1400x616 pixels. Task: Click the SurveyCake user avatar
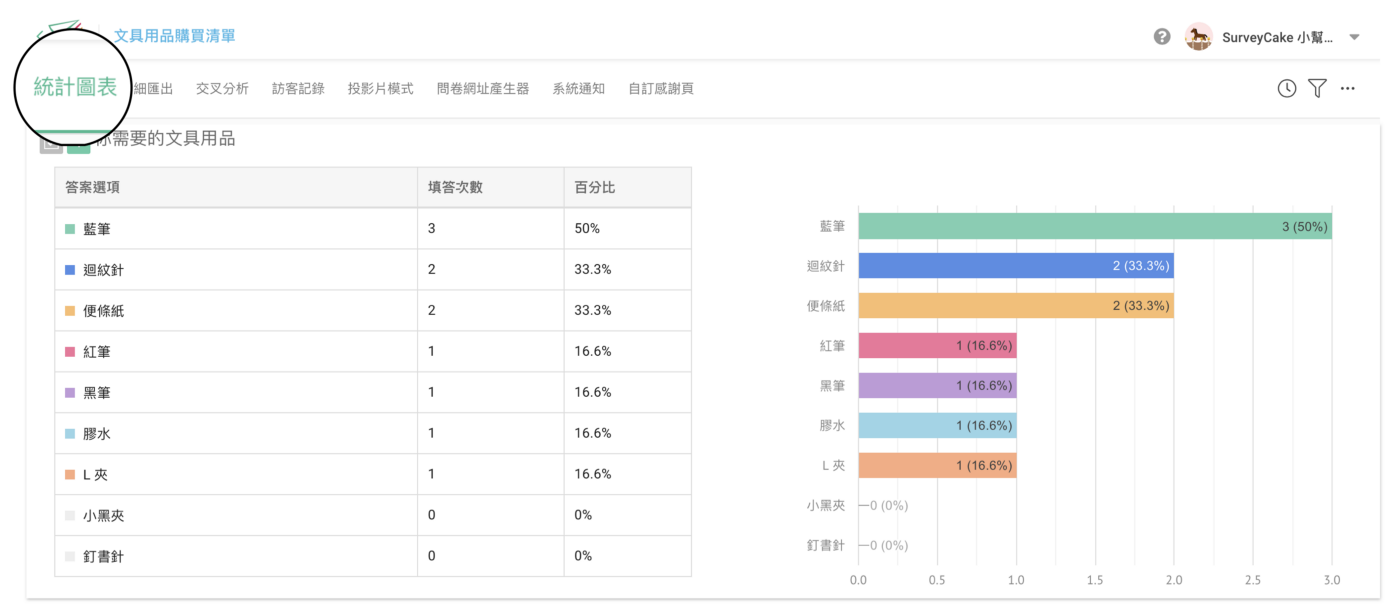tap(1198, 37)
